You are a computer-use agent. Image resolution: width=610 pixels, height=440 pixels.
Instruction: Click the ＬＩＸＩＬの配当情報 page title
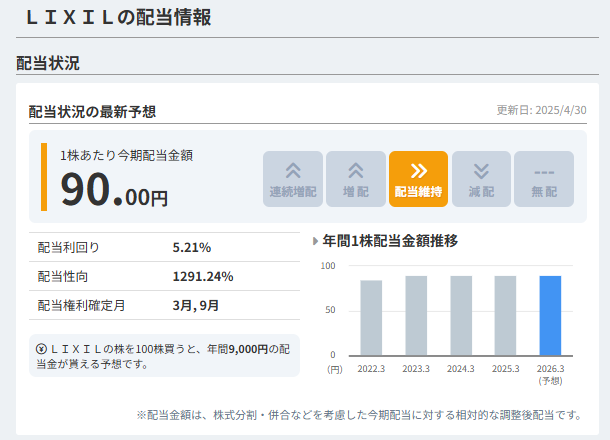(119, 18)
